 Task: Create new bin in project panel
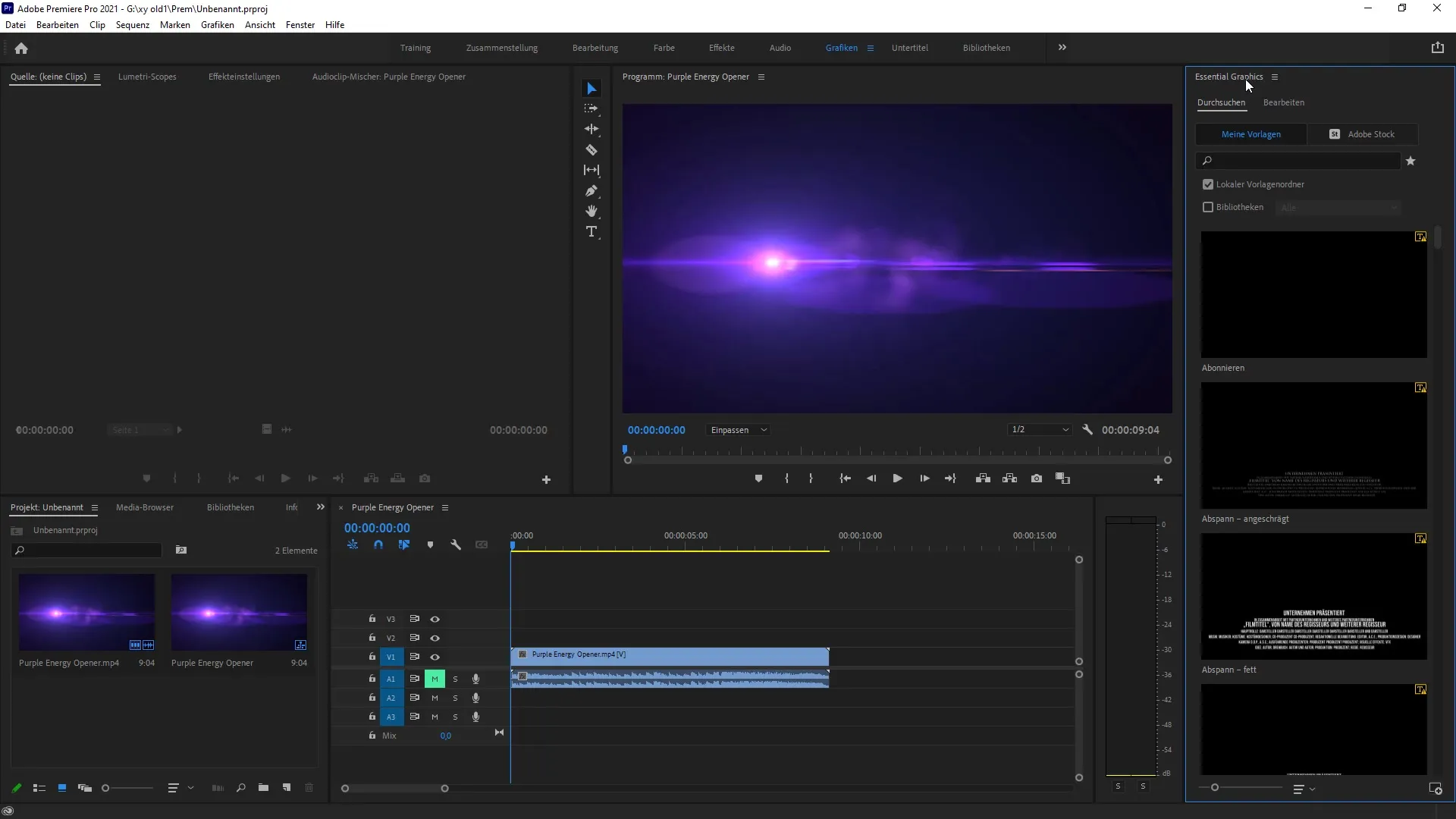263,789
